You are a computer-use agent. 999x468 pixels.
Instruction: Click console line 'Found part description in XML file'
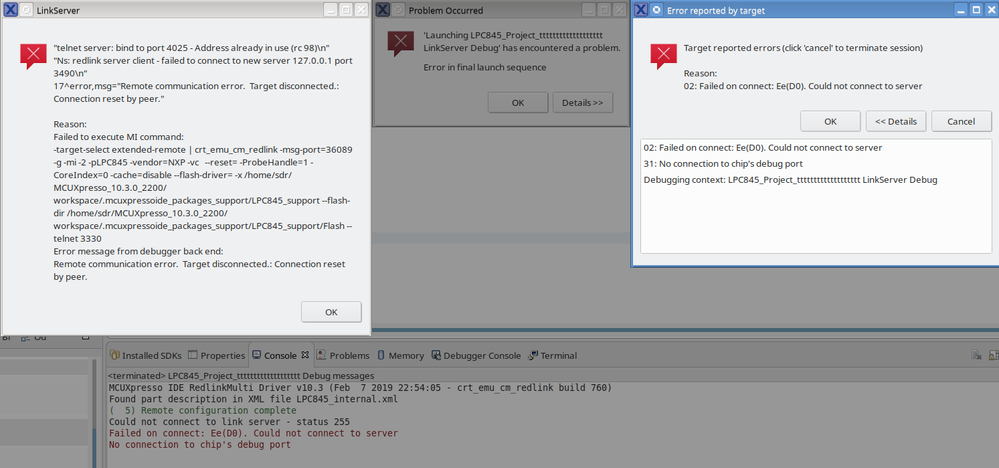click(x=253, y=399)
